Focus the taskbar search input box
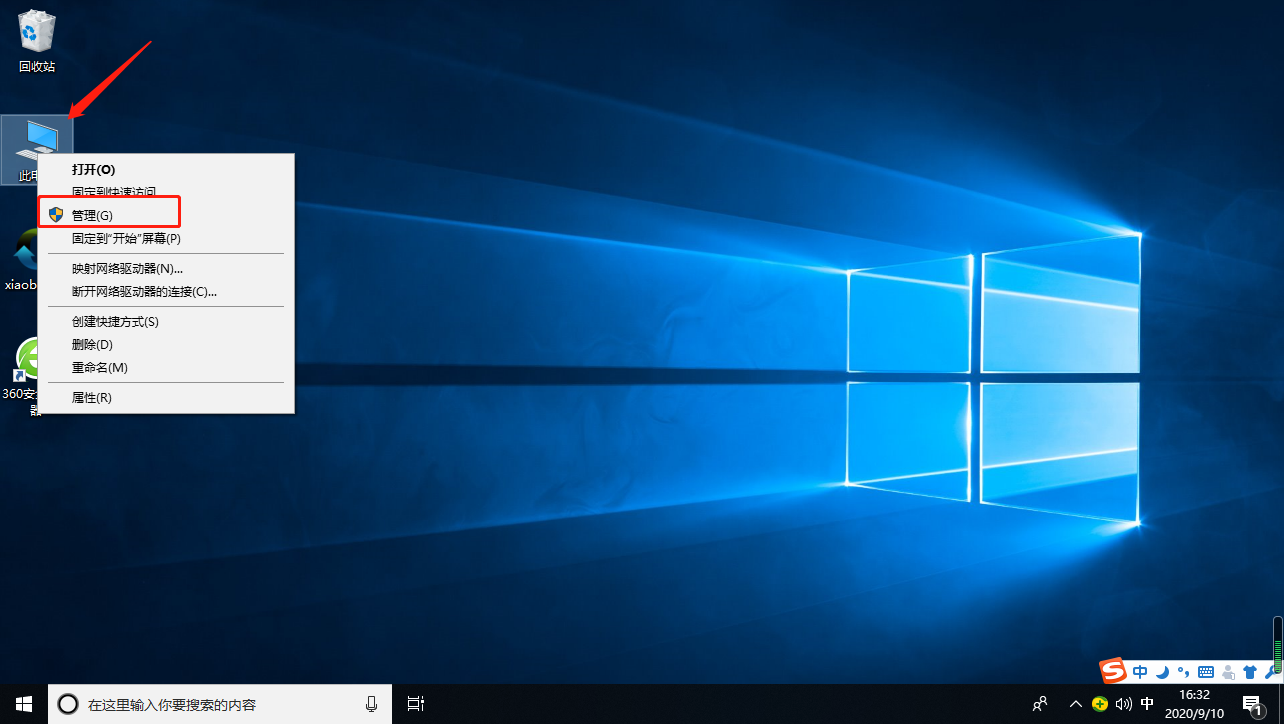The image size is (1284, 724). click(220, 704)
